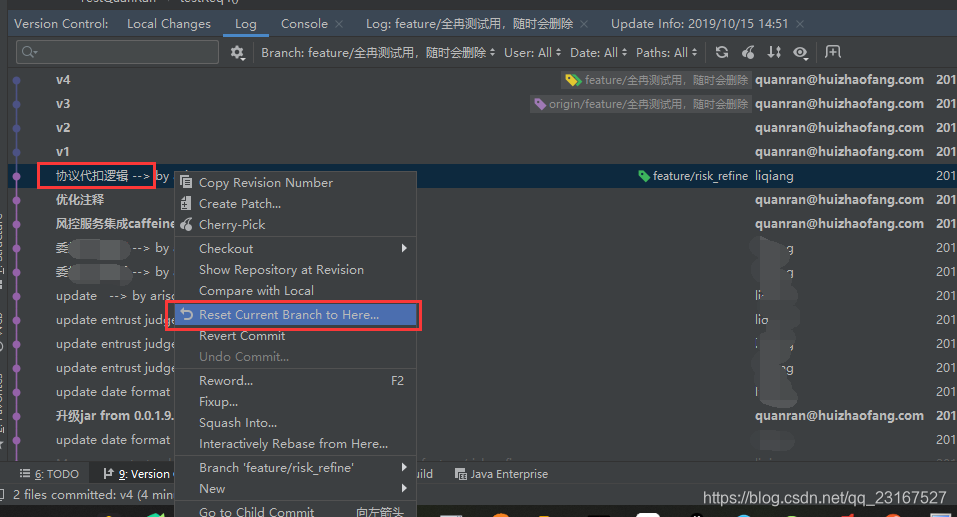Choose Compare with Local
Viewport: 957px width, 517px height.
295,291
